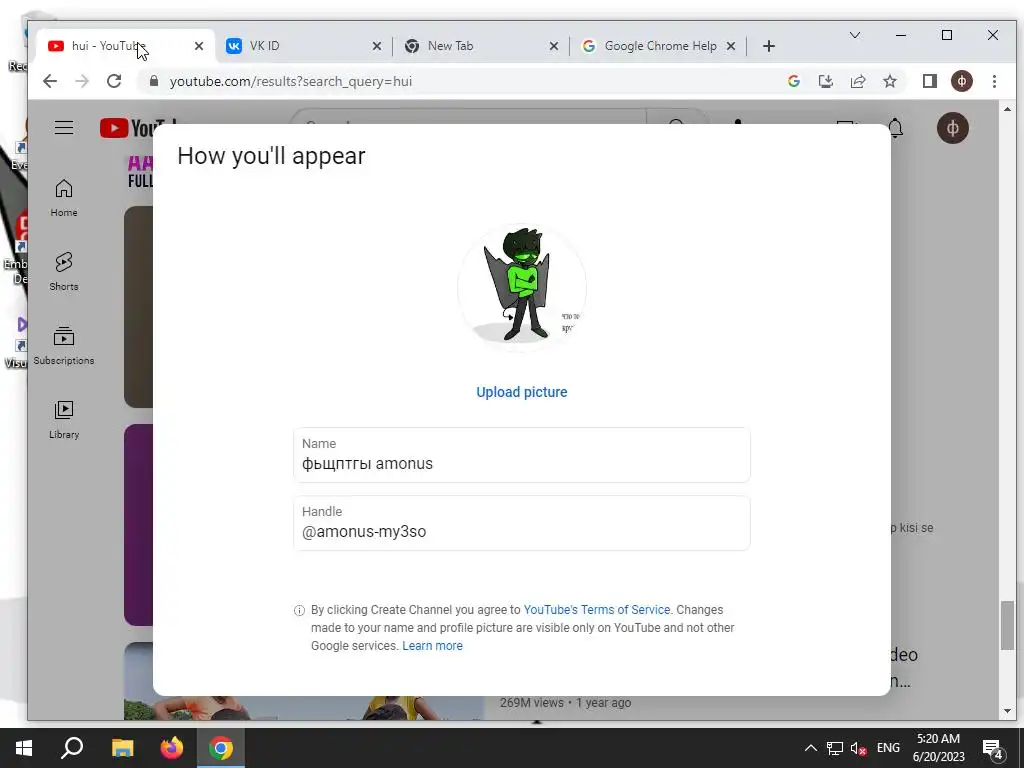Click the info icon beside terms text
The image size is (1024, 768).
[299, 611]
